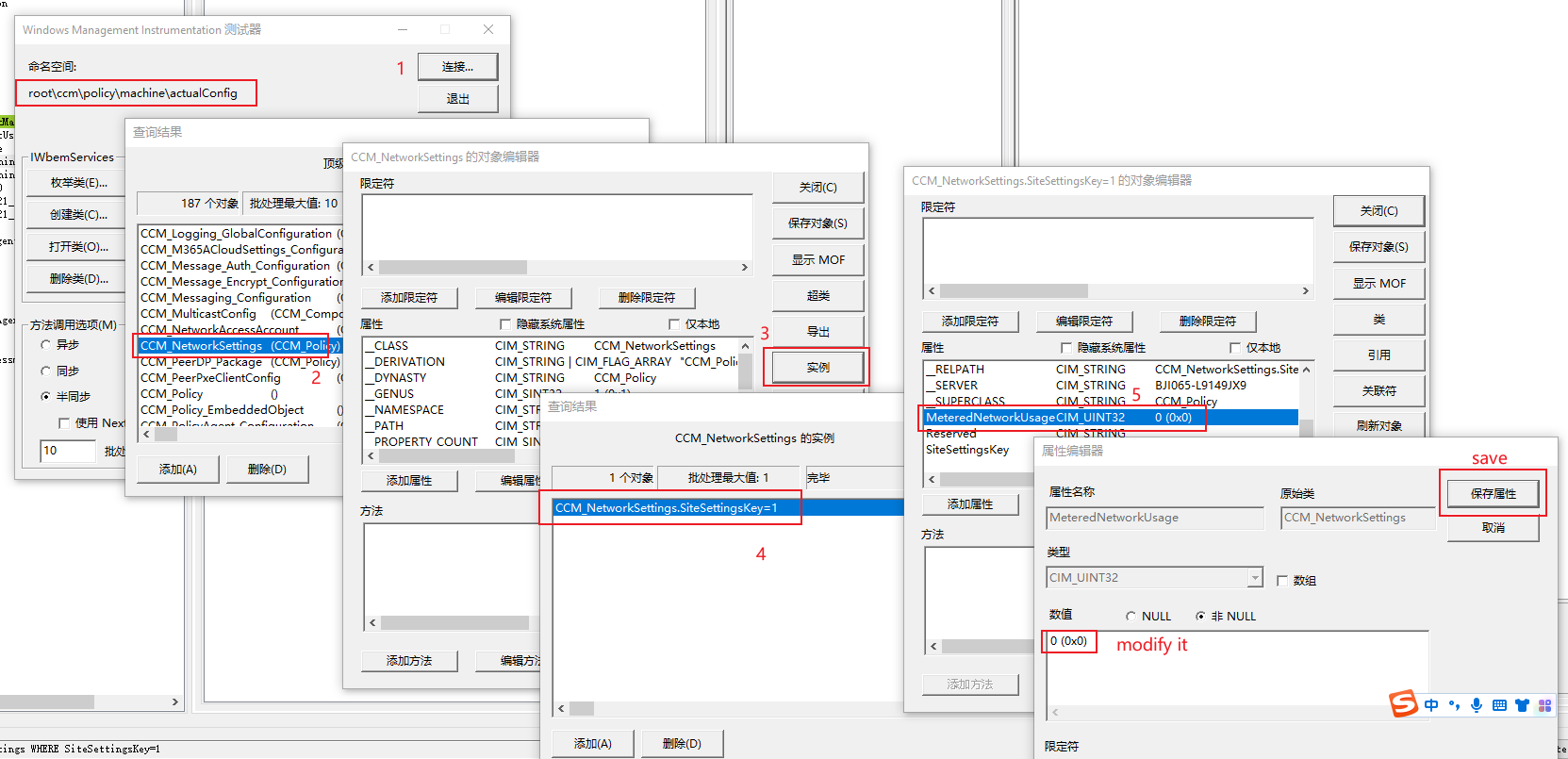Click 添加属性 in CCM_NetworkSettings class editor
The image size is (1568, 759).
click(409, 481)
